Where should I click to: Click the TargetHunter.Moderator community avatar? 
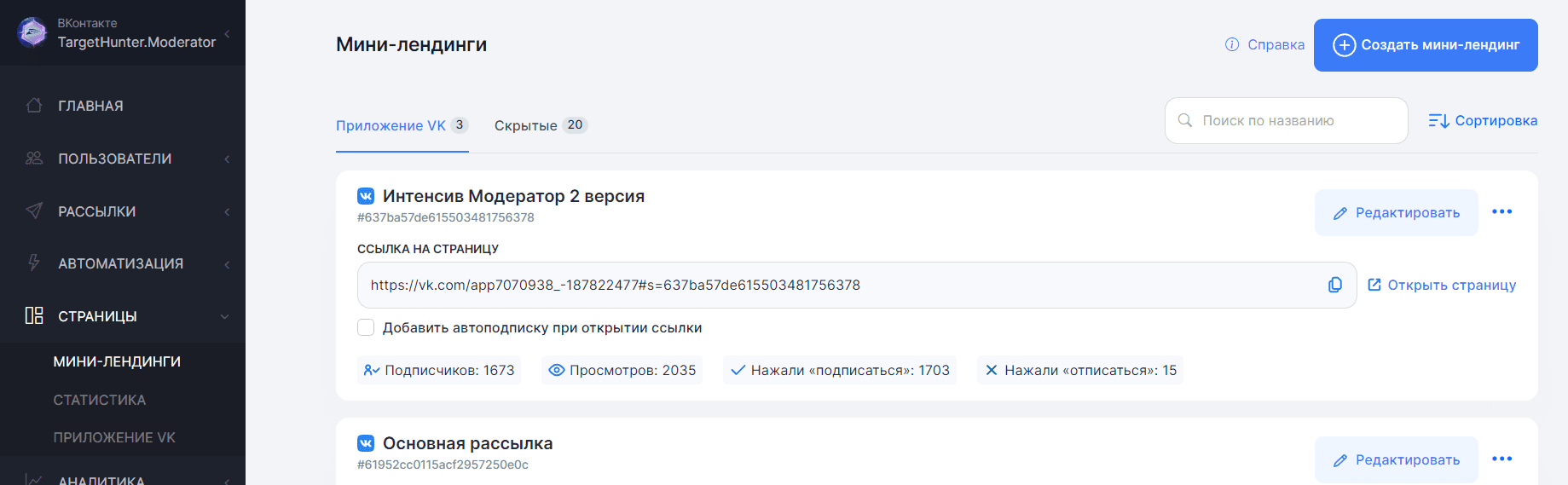point(32,32)
